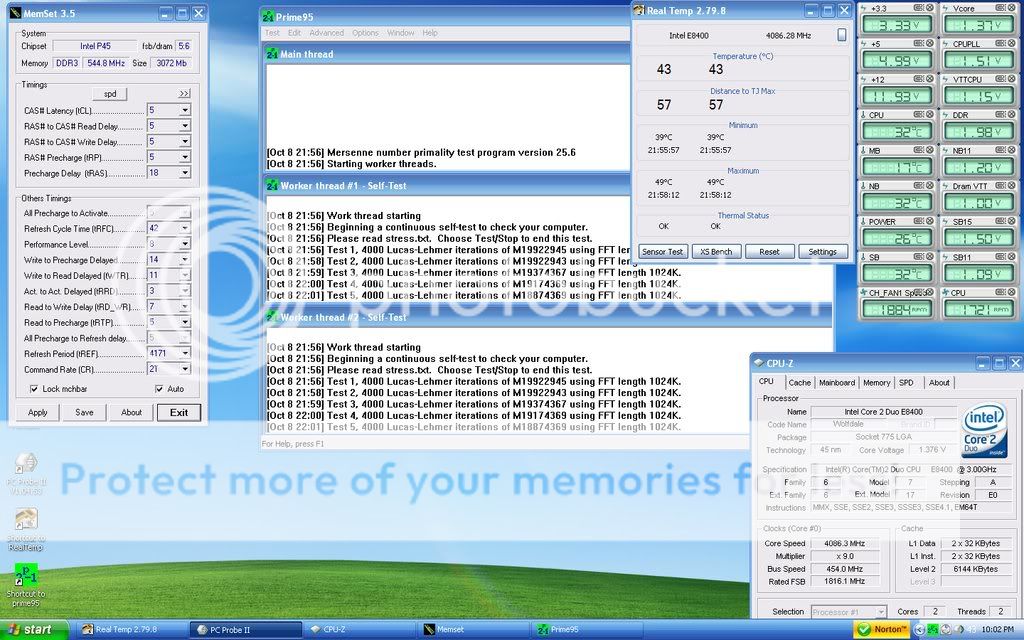Open the Refresh Period (tREF) dropdown
This screenshot has width=1024, height=640.
pos(185,353)
